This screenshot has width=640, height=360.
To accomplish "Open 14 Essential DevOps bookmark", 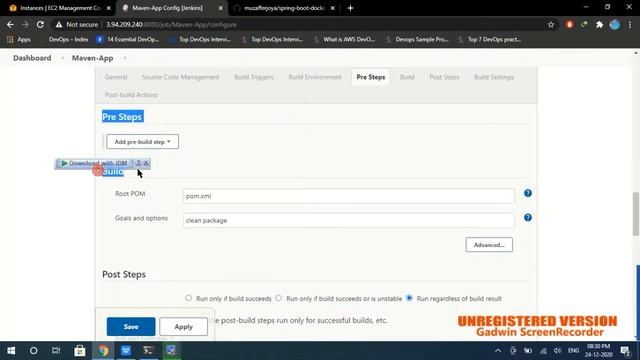I will [x=128, y=40].
